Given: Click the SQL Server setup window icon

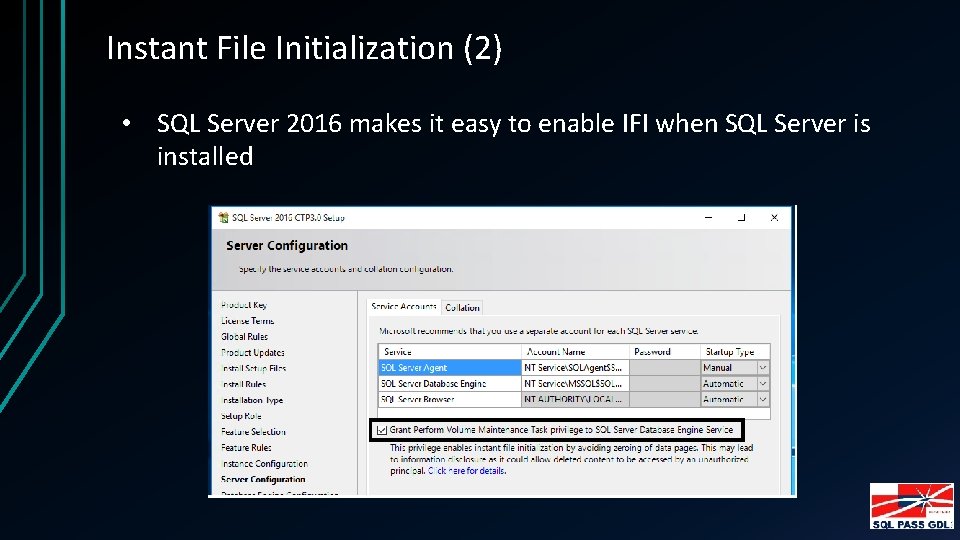Looking at the screenshot, I should pyautogui.click(x=223, y=217).
